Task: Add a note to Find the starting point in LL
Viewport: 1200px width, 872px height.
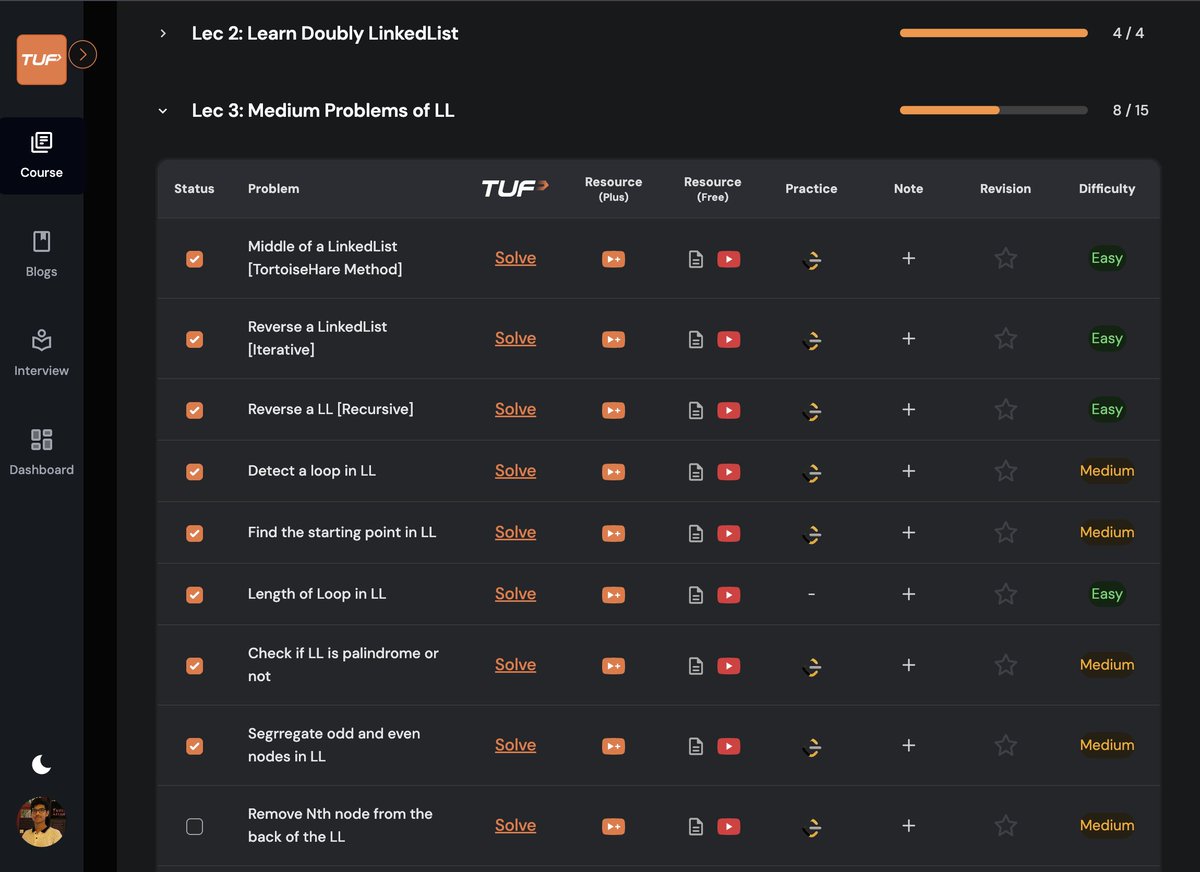Action: (x=909, y=533)
